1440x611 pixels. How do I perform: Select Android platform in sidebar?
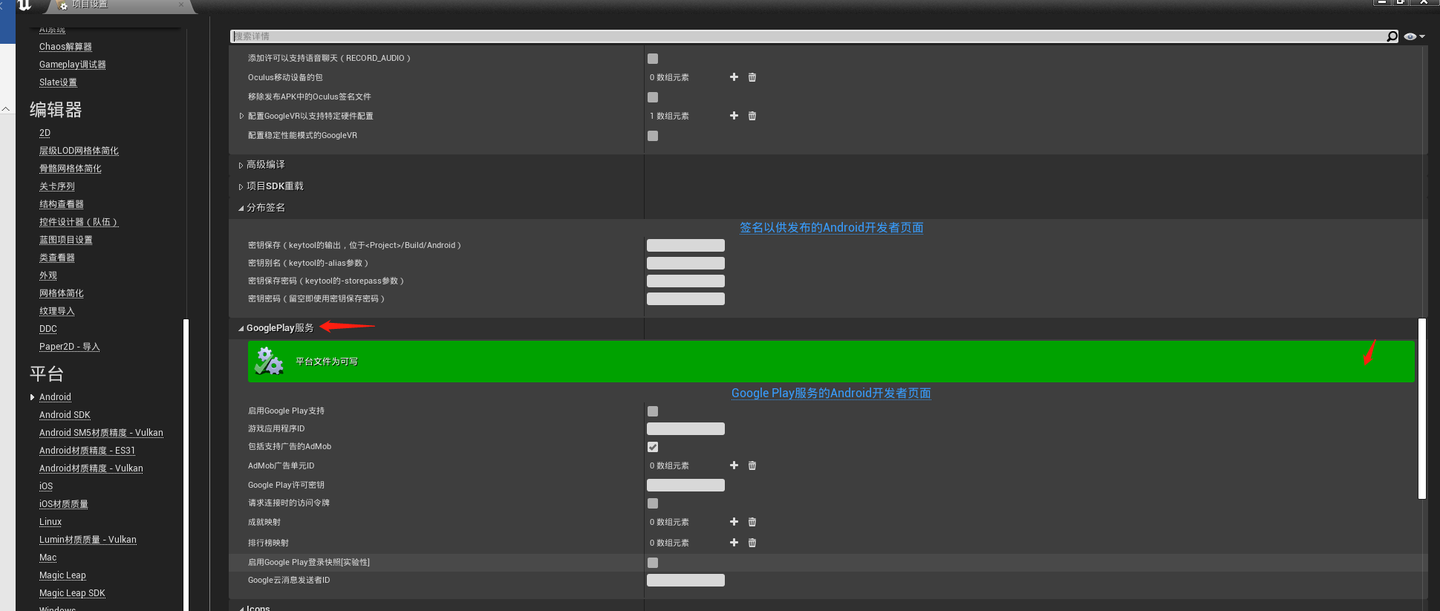(x=55, y=397)
